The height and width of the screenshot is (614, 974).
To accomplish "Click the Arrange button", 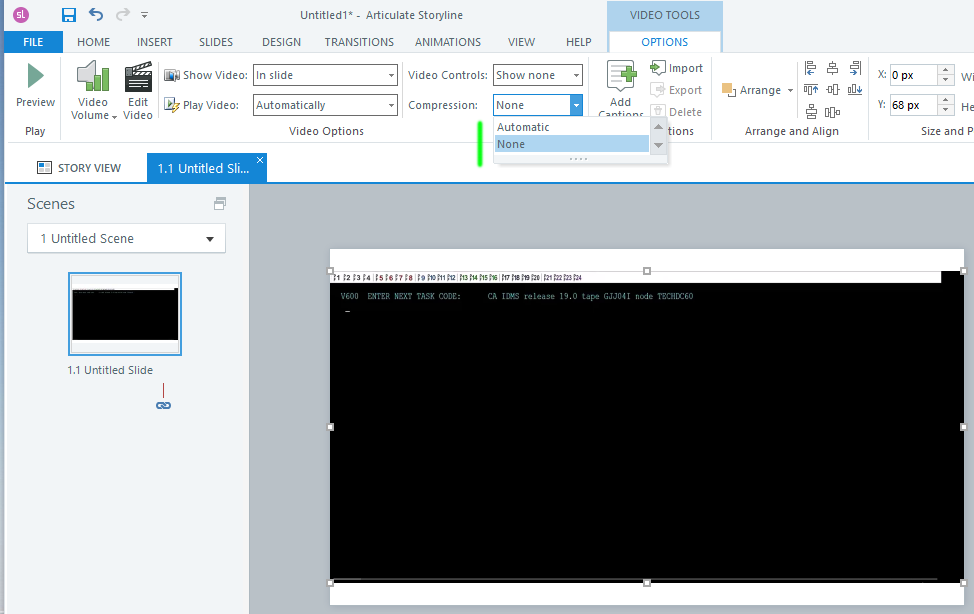I will pyautogui.click(x=757, y=90).
